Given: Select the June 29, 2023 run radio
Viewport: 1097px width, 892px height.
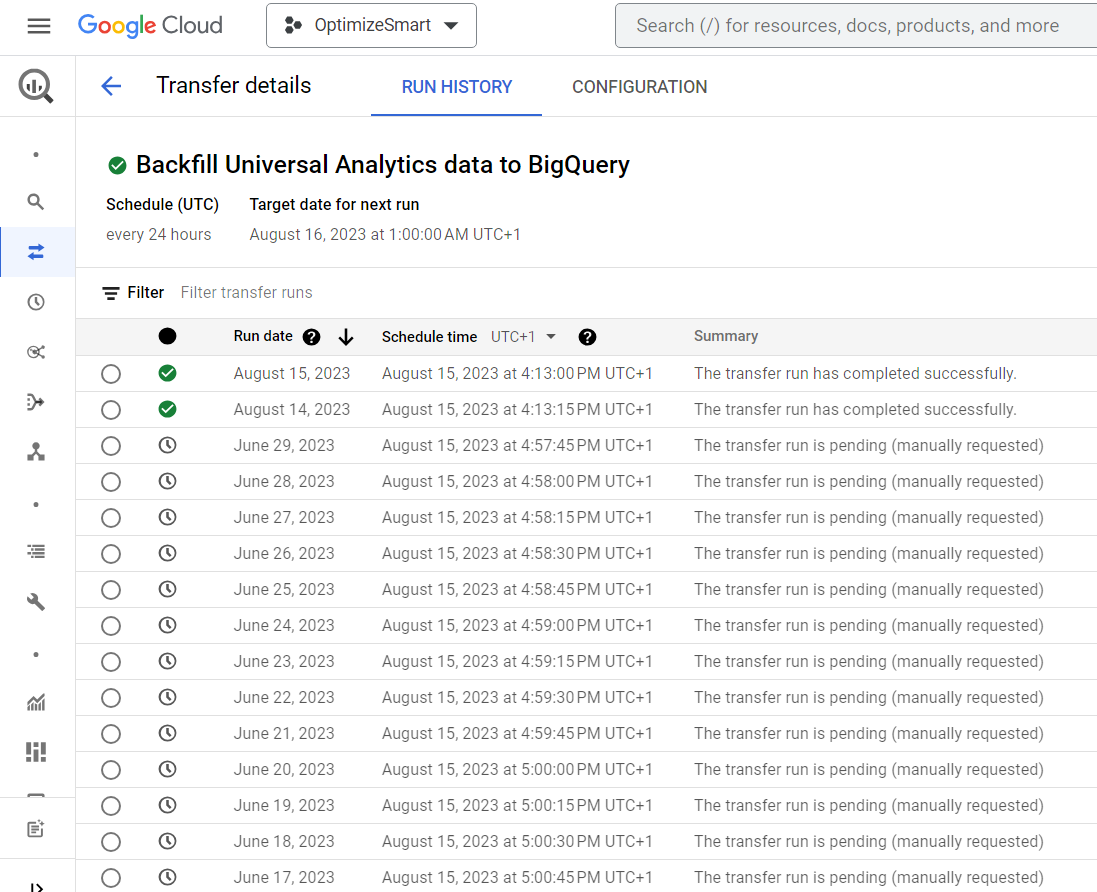Looking at the screenshot, I should click(x=111, y=446).
